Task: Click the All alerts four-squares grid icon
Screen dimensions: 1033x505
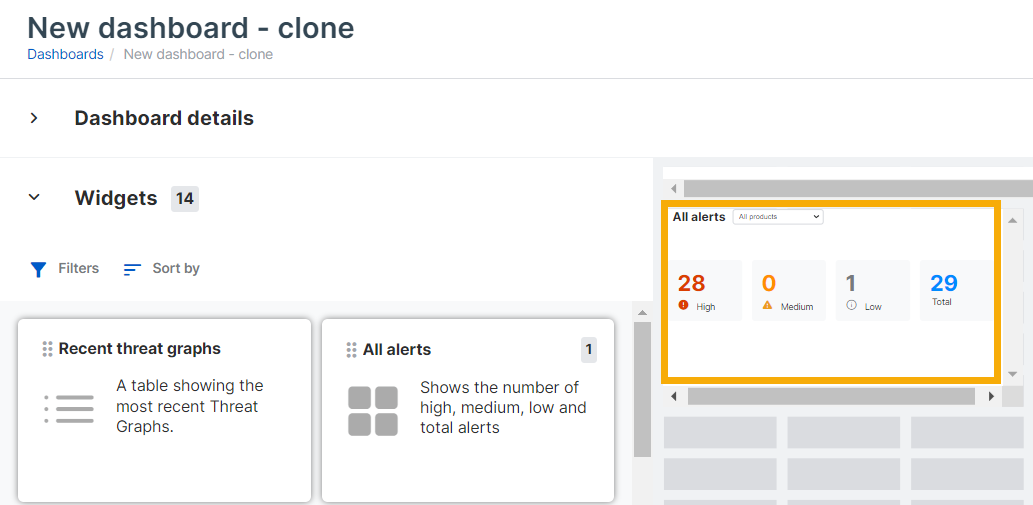Action: pos(373,411)
